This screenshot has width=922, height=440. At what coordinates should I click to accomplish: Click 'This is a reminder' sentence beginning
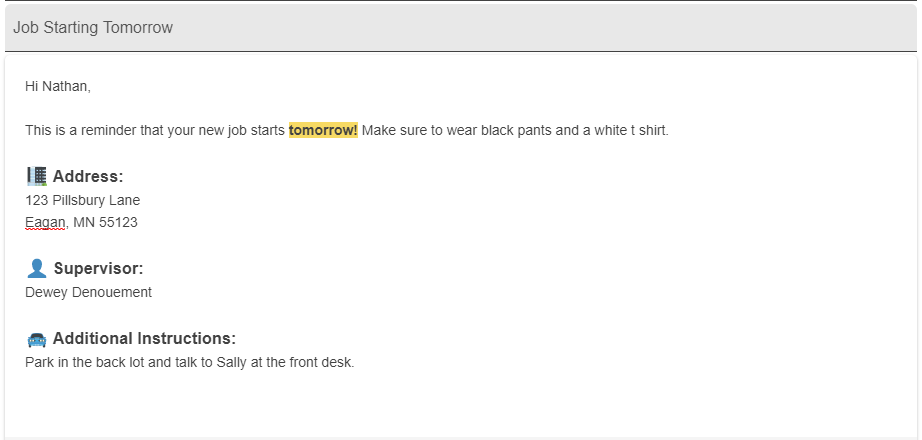point(80,131)
